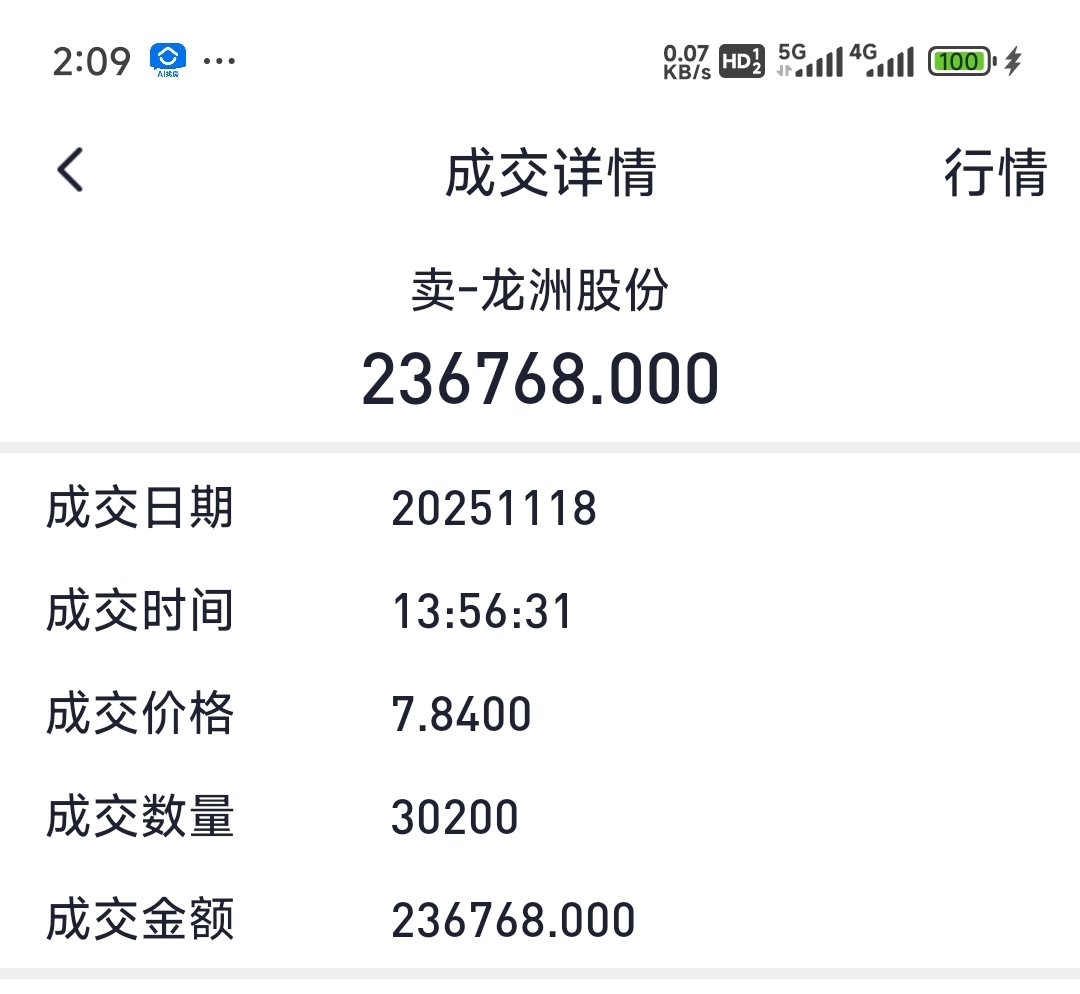This screenshot has height=994, width=1080.
Task: Tap the battery 100 indicator
Action: click(962, 61)
